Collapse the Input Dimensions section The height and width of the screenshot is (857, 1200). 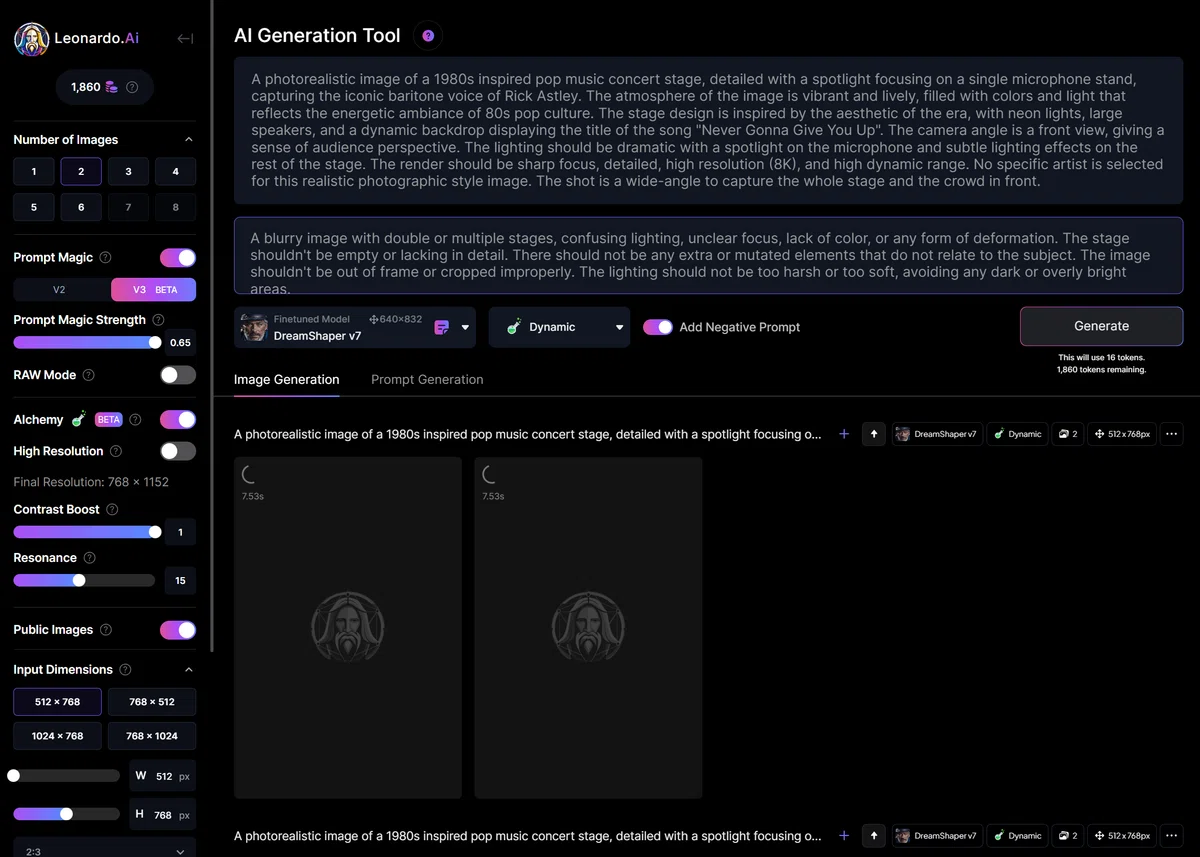[x=189, y=670]
